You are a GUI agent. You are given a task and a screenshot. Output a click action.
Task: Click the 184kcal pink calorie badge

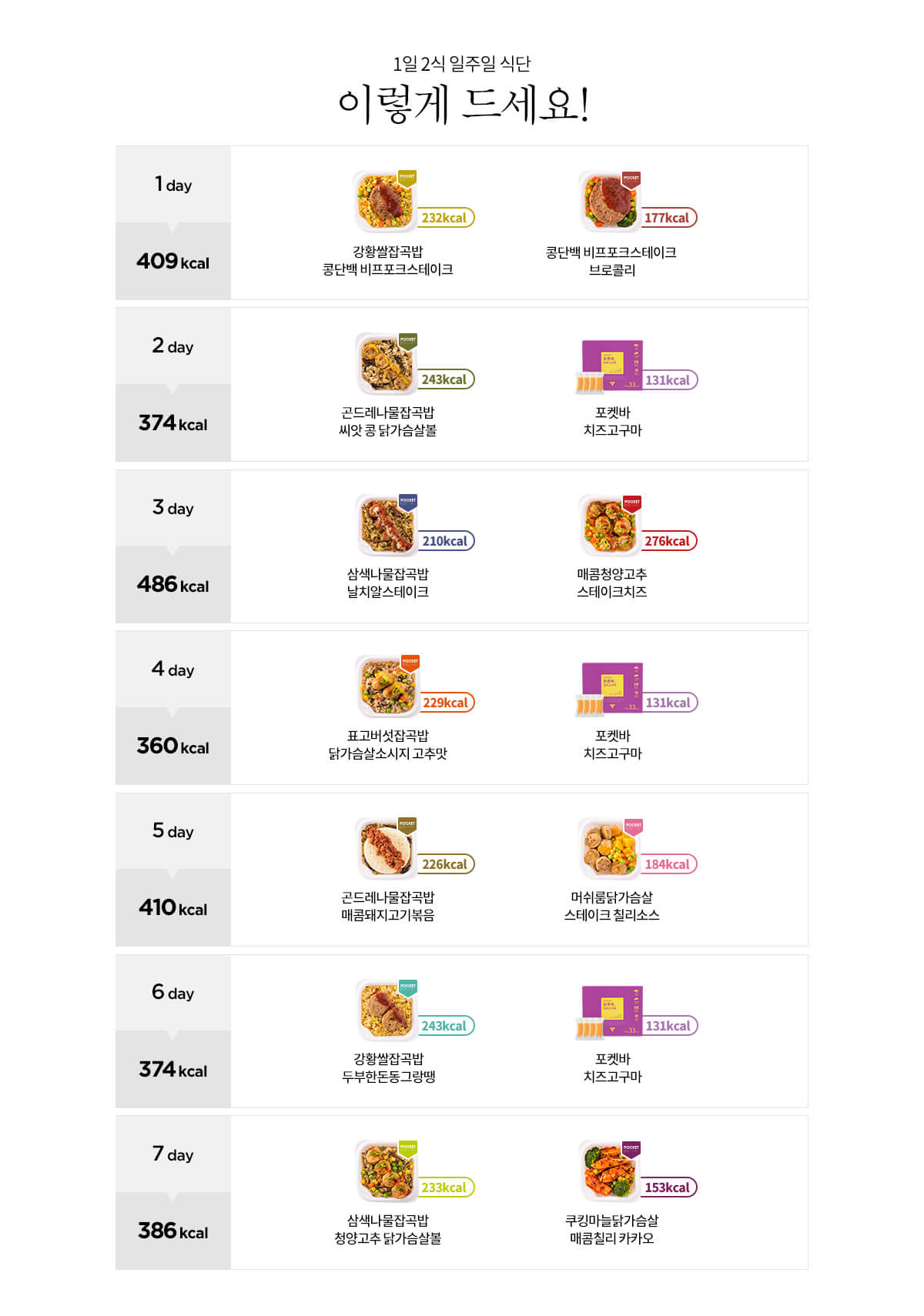(x=668, y=864)
